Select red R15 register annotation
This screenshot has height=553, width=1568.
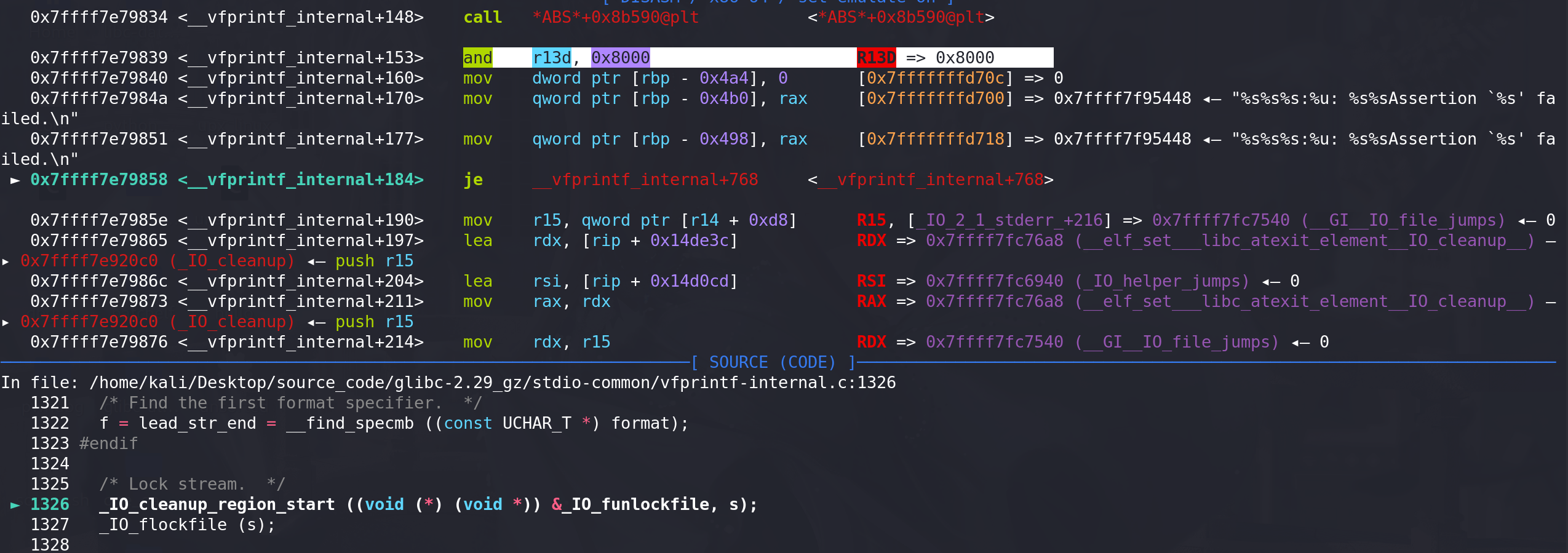coord(872,220)
